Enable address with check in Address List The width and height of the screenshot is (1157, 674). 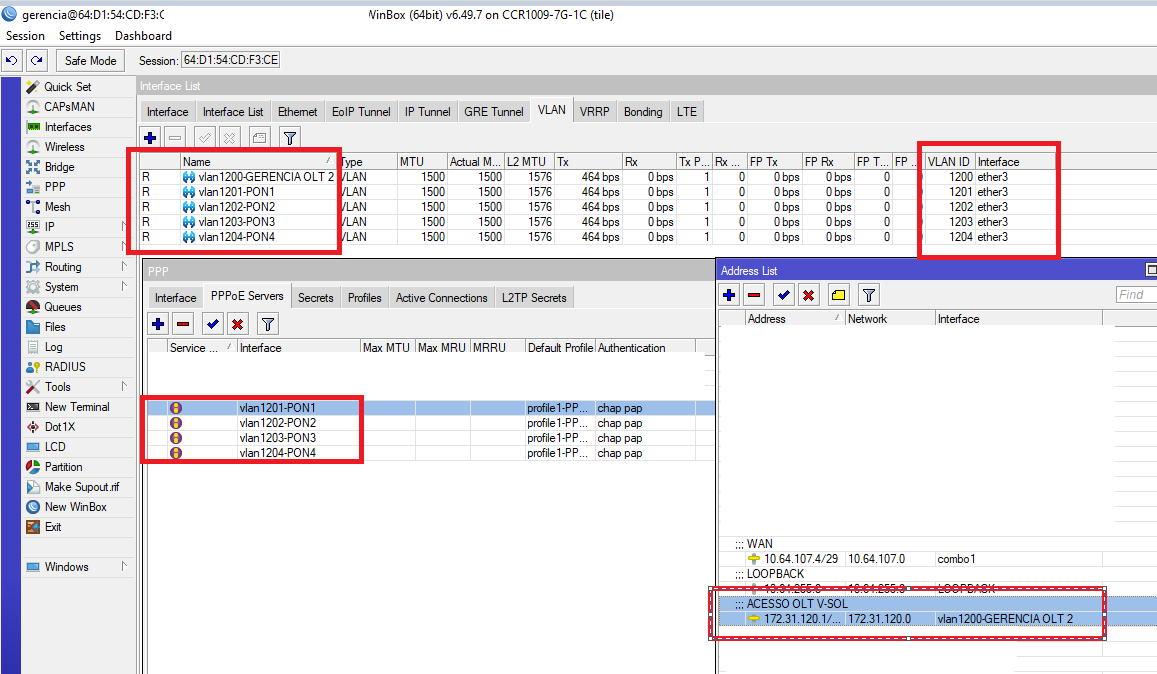[784, 295]
